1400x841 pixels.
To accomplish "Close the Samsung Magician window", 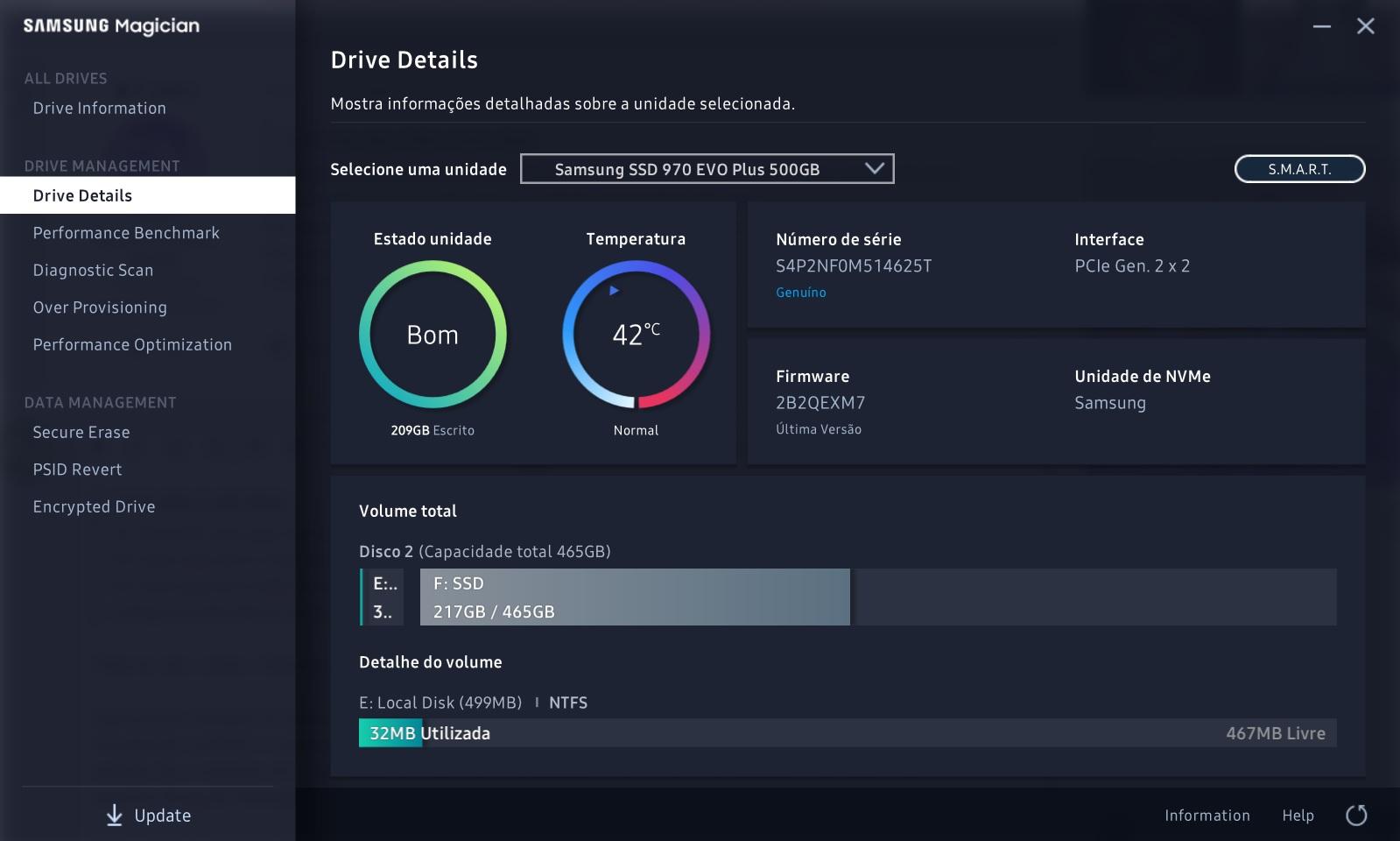I will coord(1365,26).
